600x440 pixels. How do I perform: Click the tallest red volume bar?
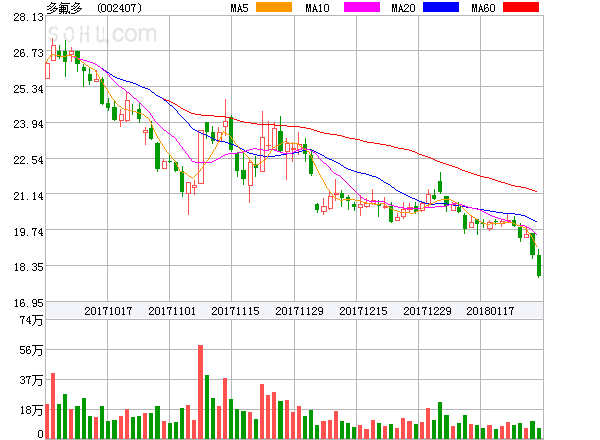point(200,392)
